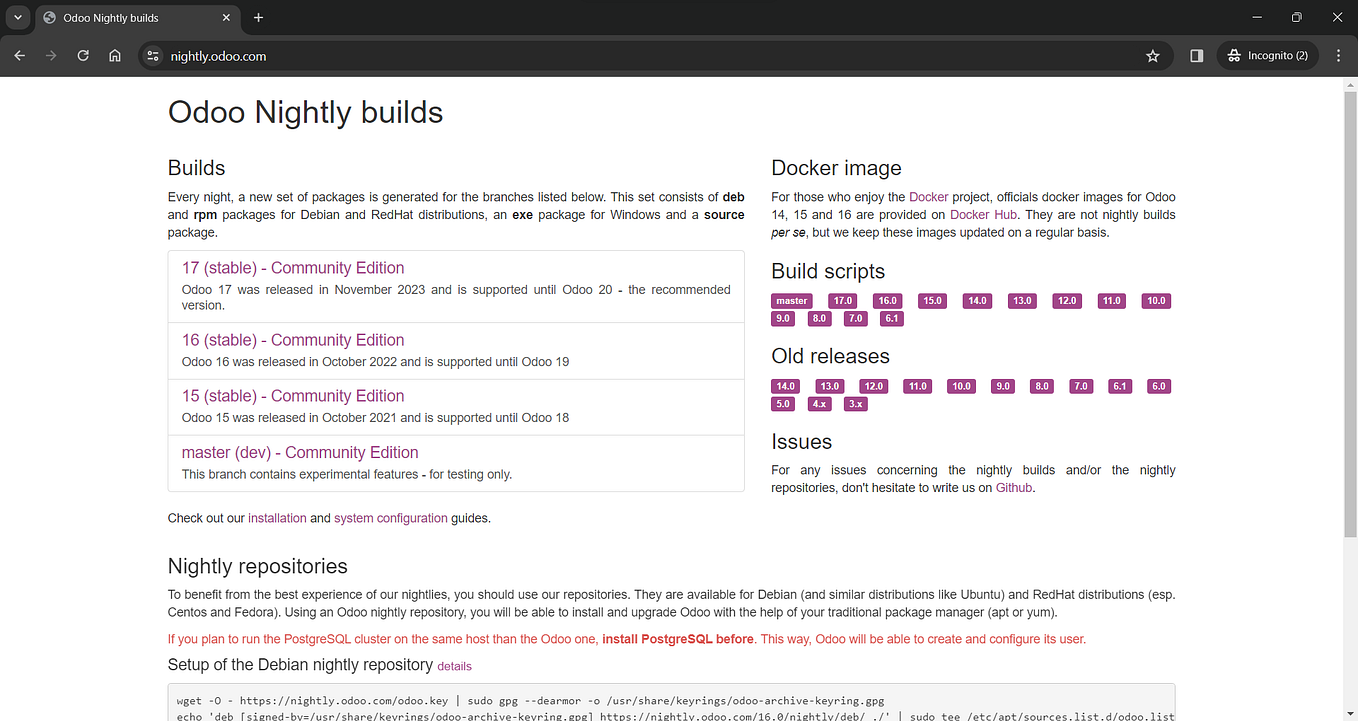Image resolution: width=1358 pixels, height=721 pixels.
Task: Click the site information icon in address bar
Action: pyautogui.click(x=153, y=56)
